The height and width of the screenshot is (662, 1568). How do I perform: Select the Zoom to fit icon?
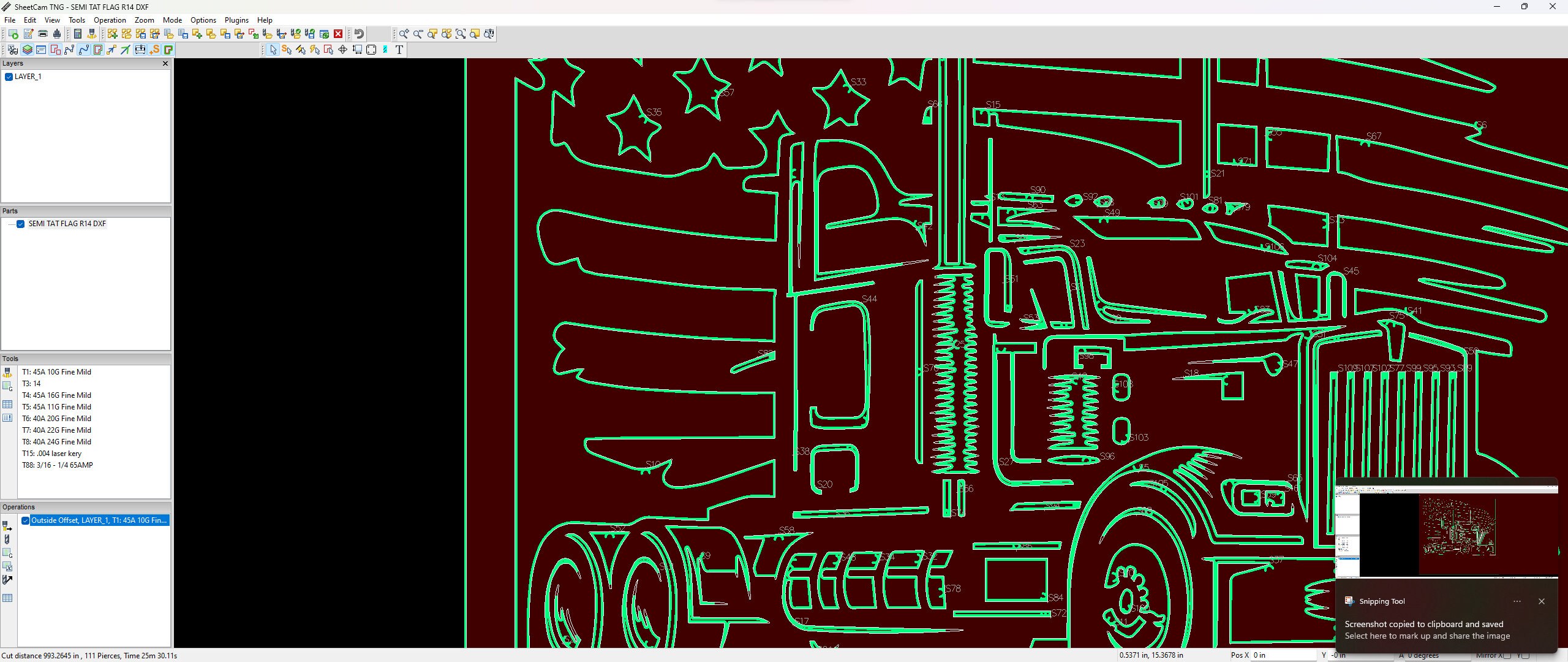pyautogui.click(x=461, y=34)
